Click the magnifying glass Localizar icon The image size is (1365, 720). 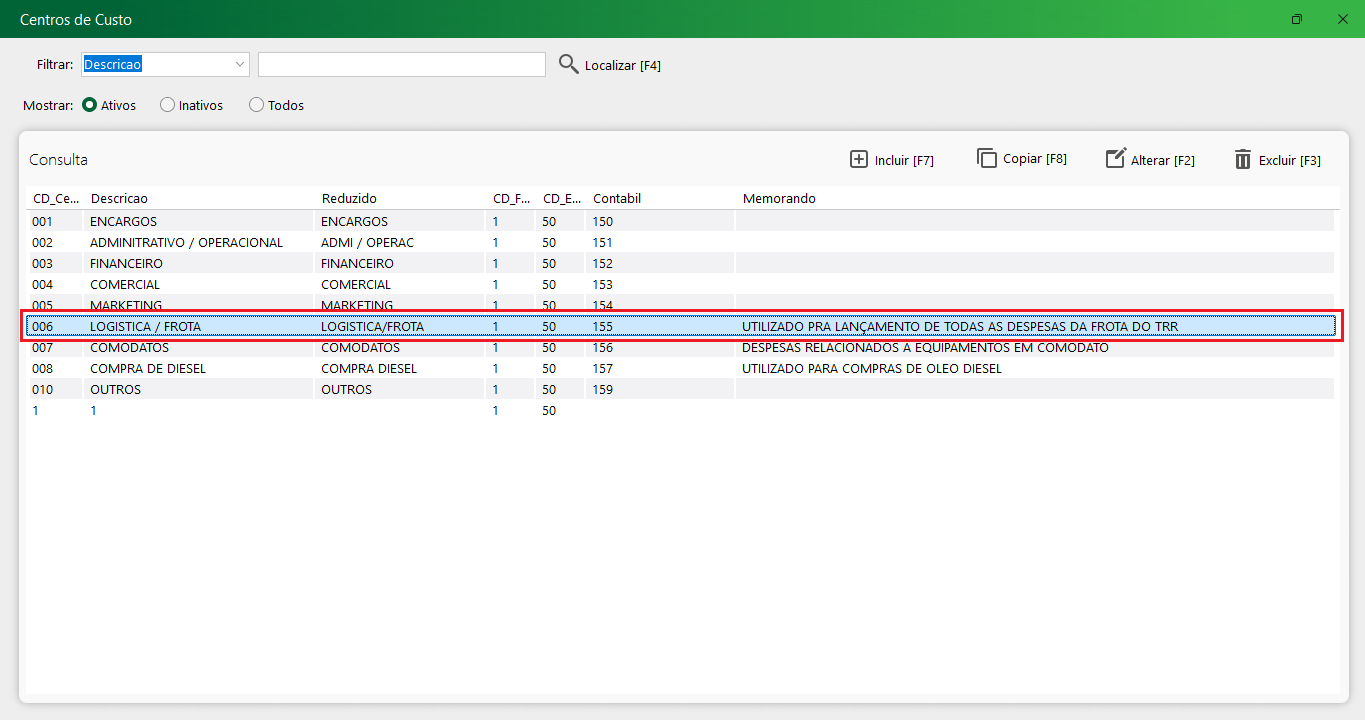[568, 64]
